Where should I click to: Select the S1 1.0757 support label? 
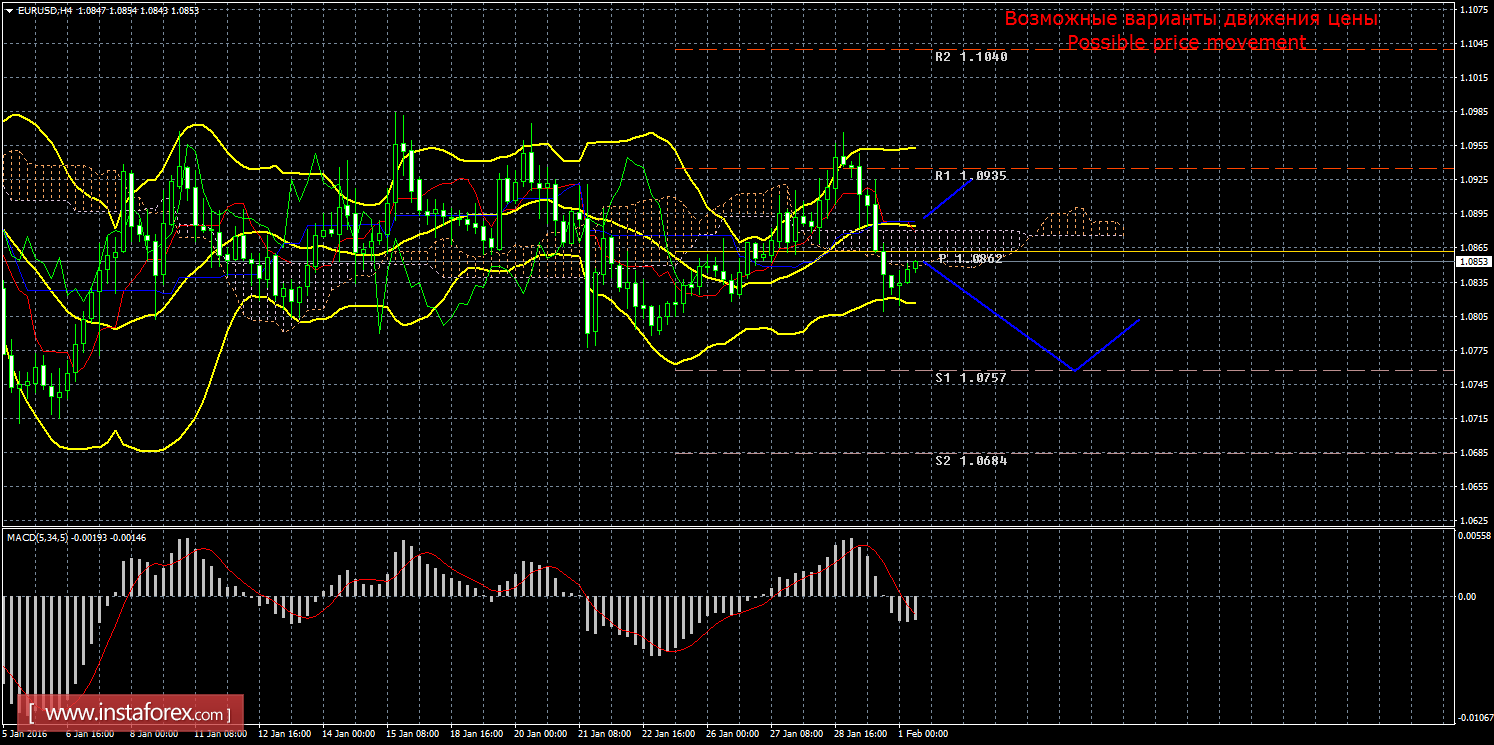coord(970,377)
